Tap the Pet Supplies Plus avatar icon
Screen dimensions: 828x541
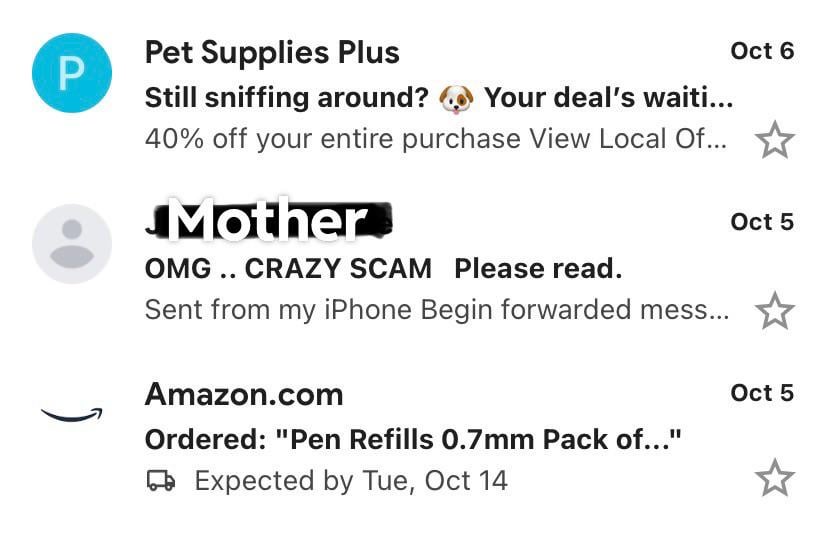72,73
